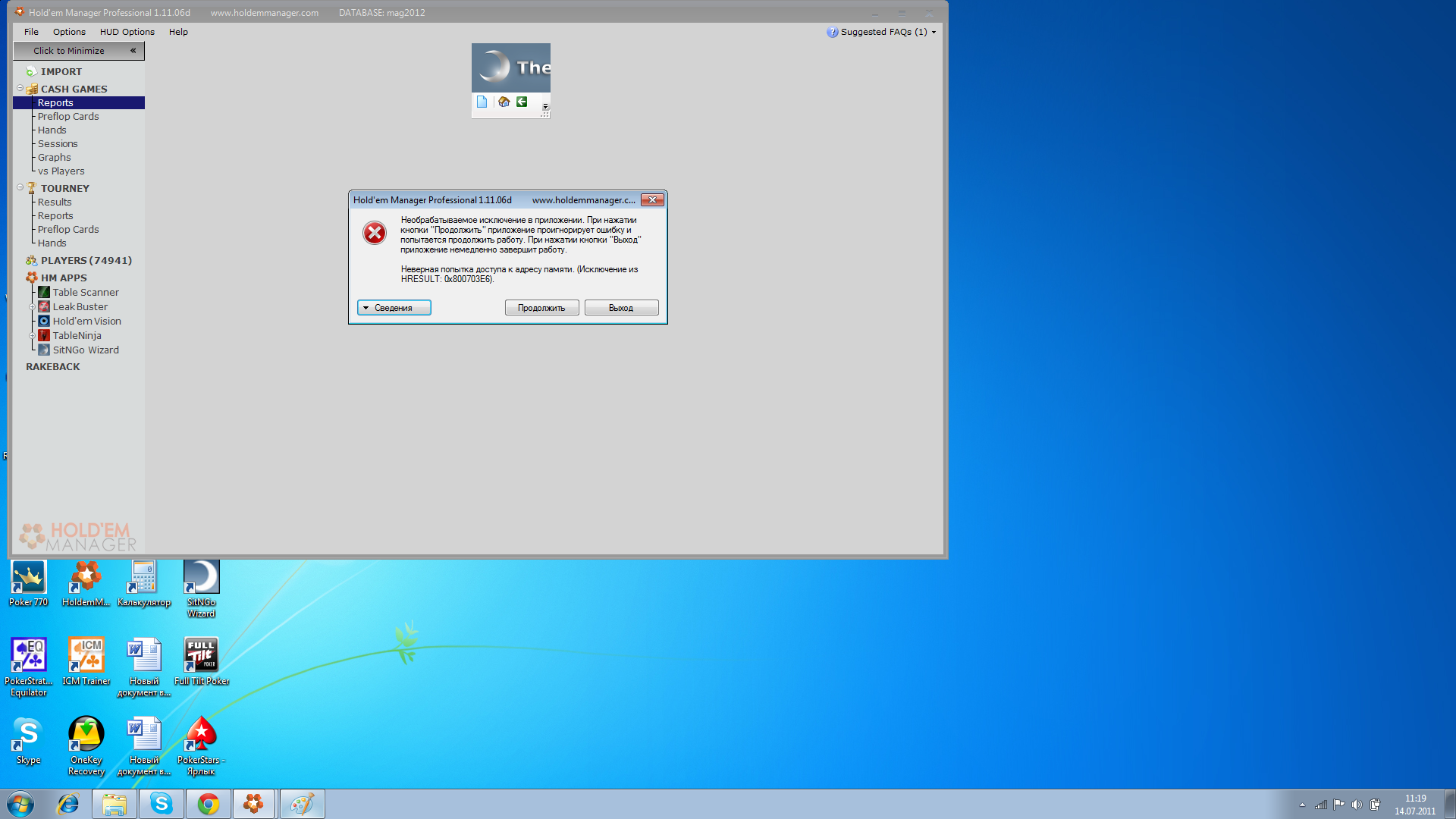Viewport: 1456px width, 819px height.
Task: Click the Click to Minimize button
Action: click(79, 51)
